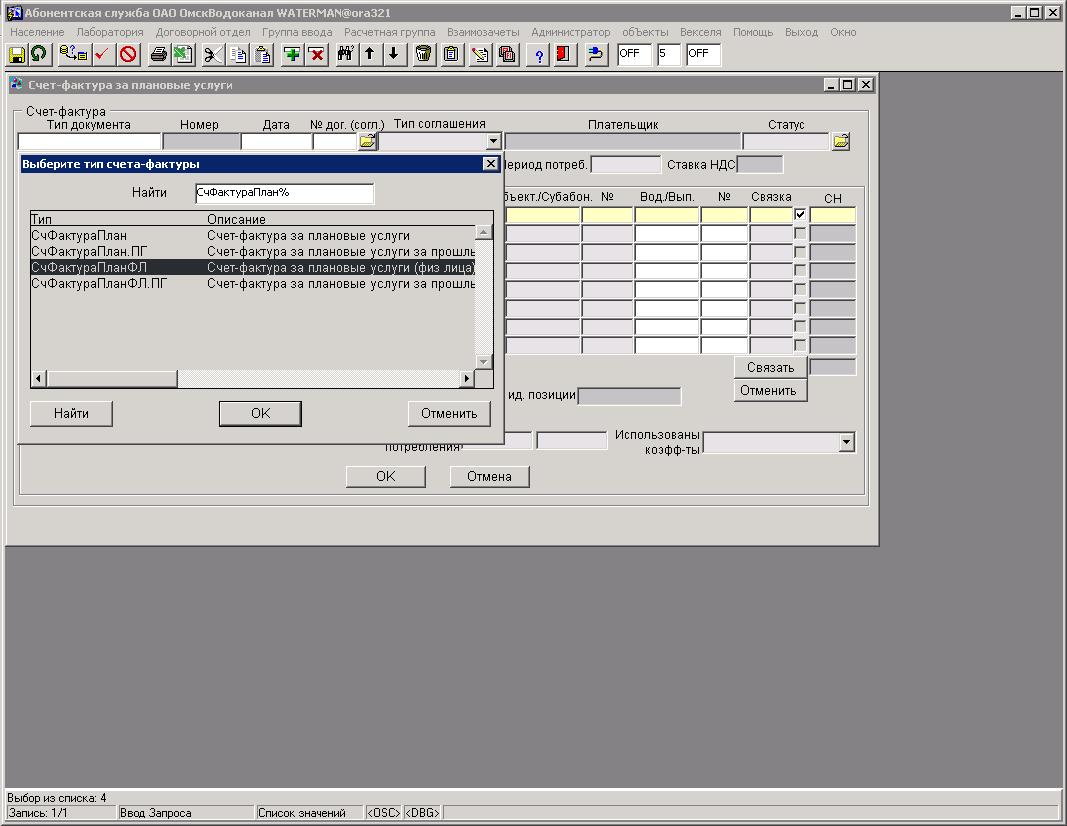Click the scissors Cut icon

coord(213,55)
